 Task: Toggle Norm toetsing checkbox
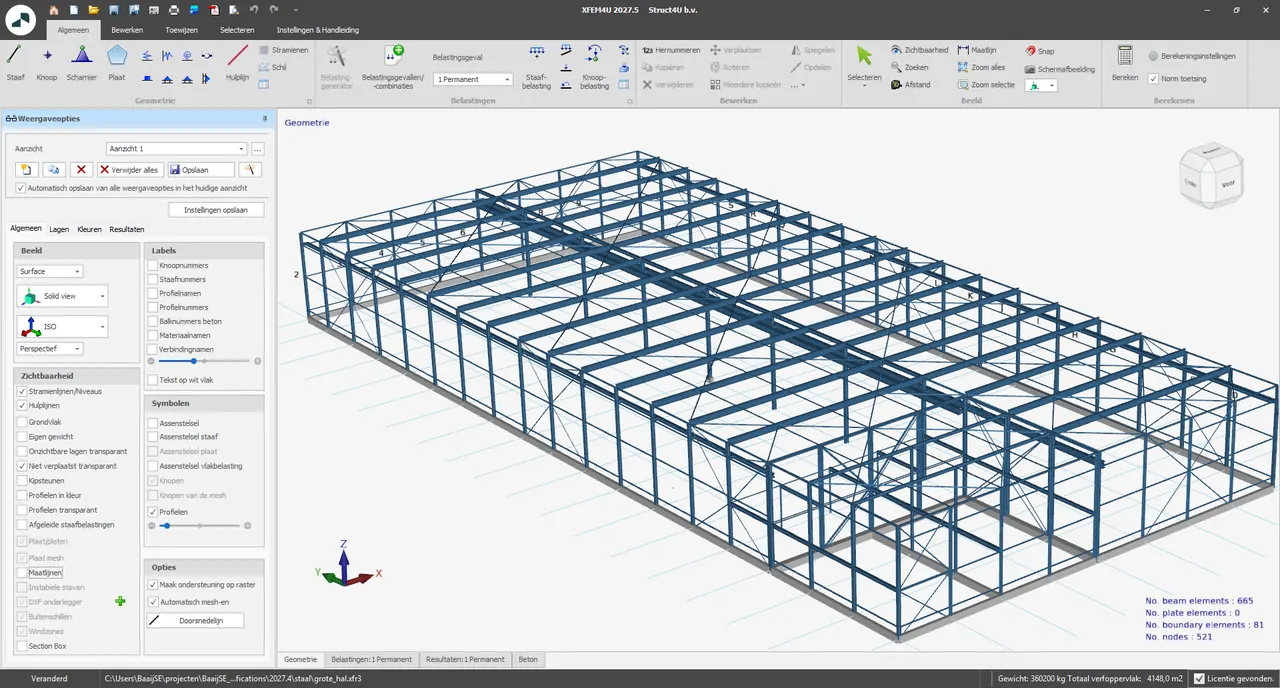(x=1154, y=78)
